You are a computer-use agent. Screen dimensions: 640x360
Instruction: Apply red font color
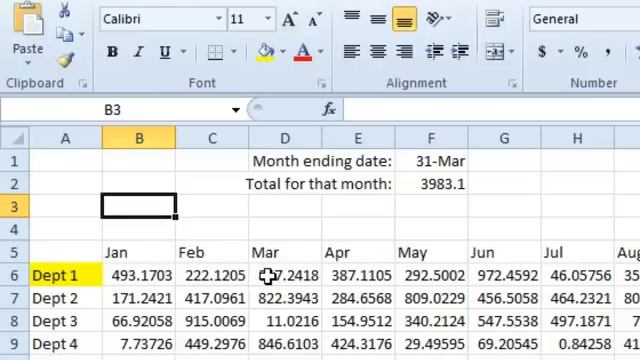coord(303,52)
